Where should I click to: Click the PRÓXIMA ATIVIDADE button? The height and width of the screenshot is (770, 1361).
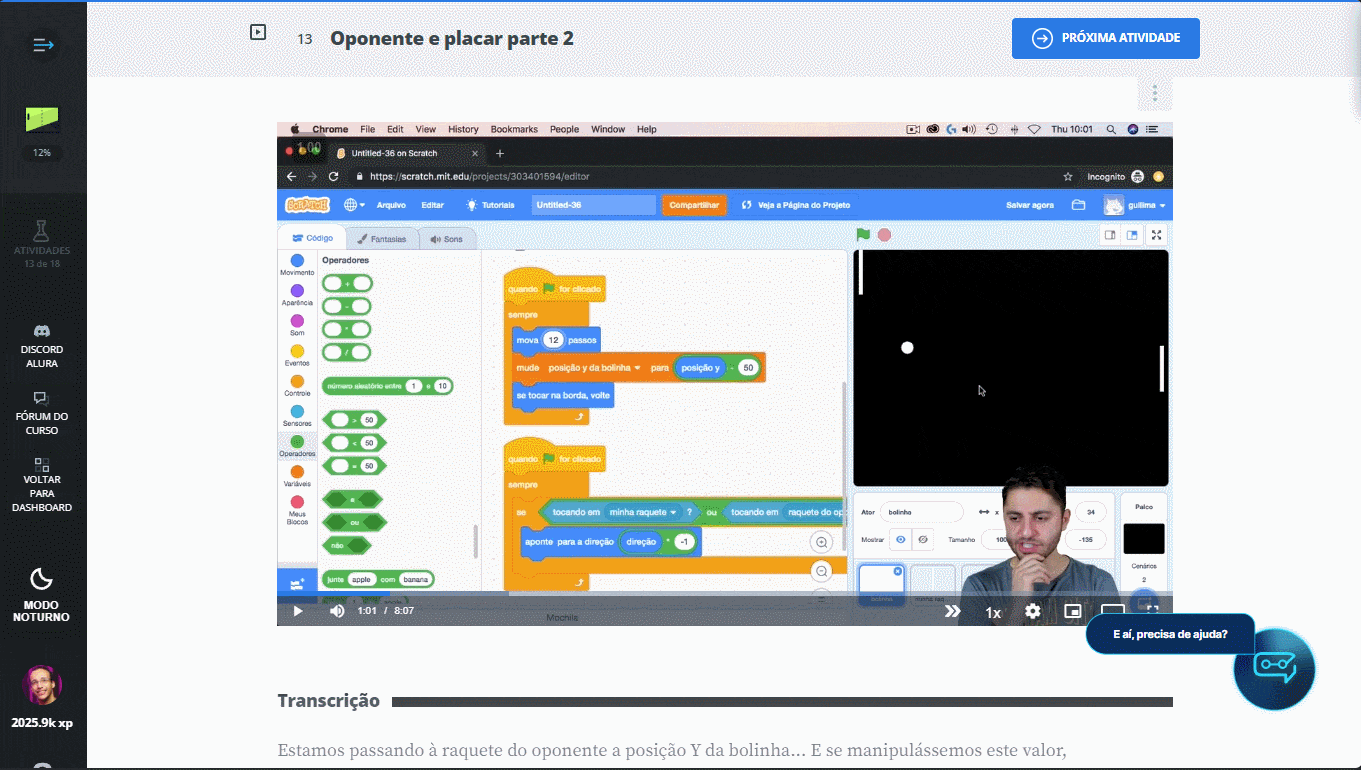(x=1105, y=38)
